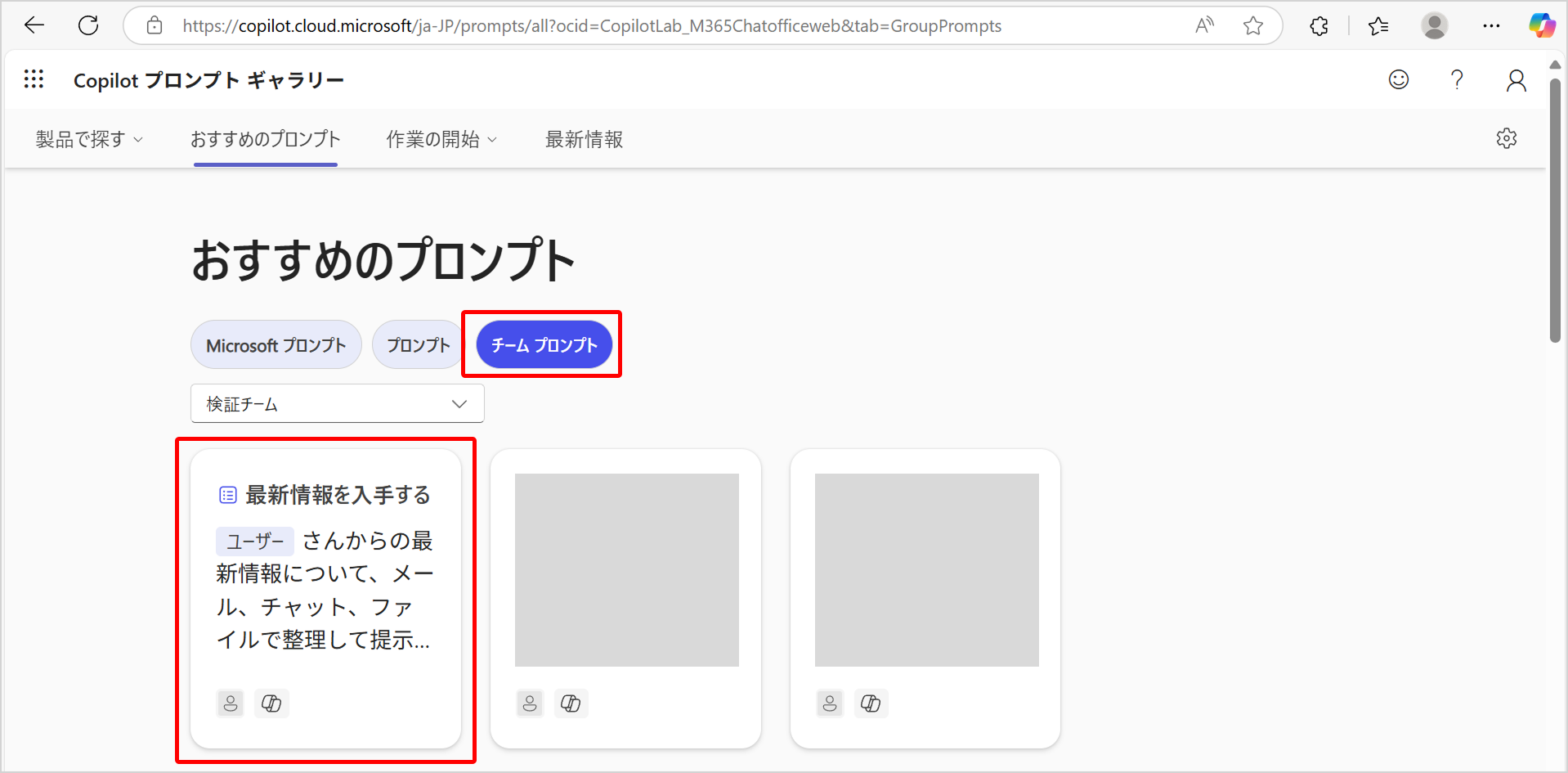Open the 検証チーム team dropdown

338,403
